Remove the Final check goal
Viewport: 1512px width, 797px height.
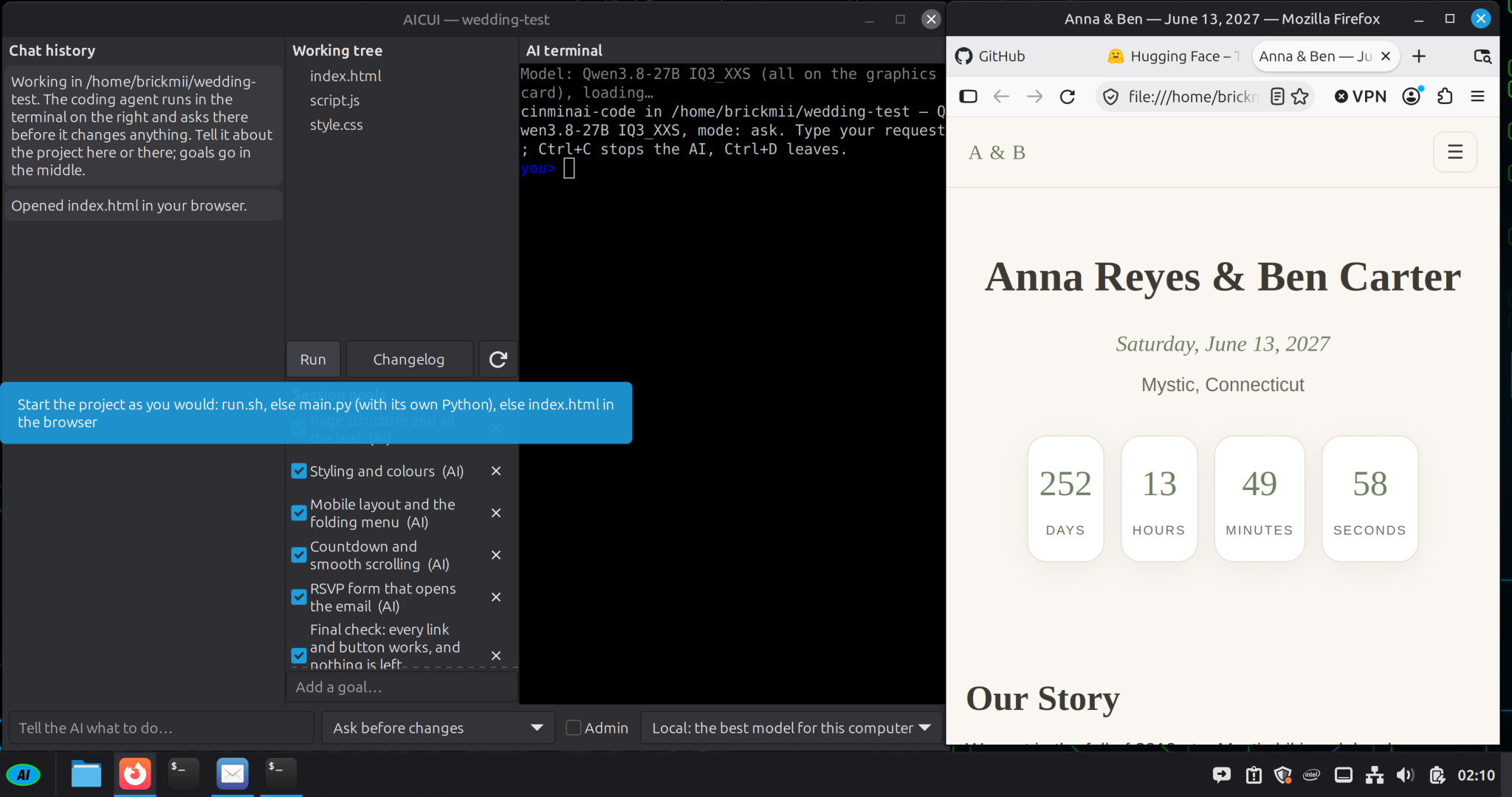point(496,655)
